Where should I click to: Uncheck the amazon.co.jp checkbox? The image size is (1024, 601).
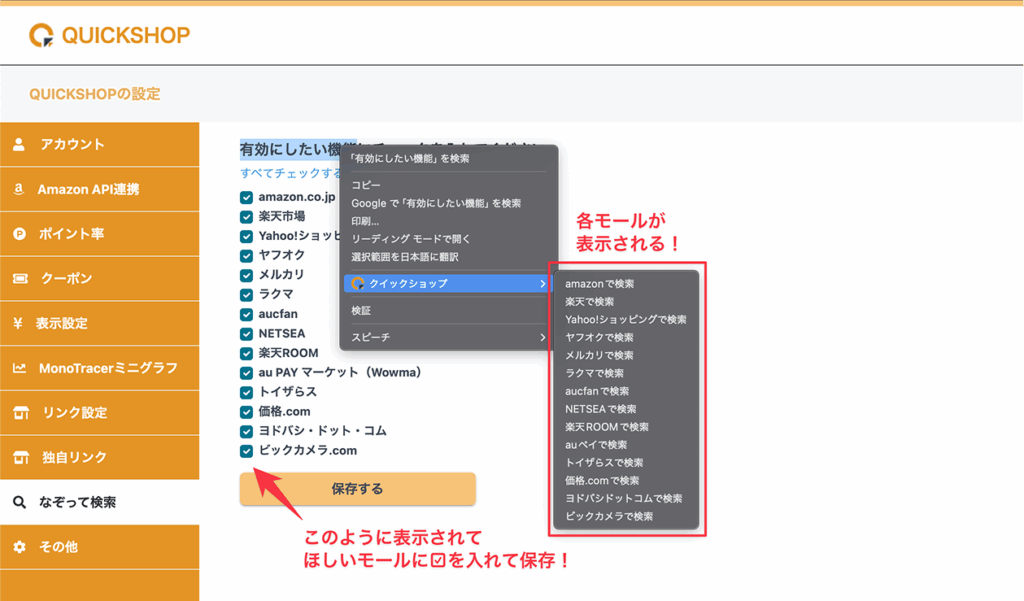246,197
